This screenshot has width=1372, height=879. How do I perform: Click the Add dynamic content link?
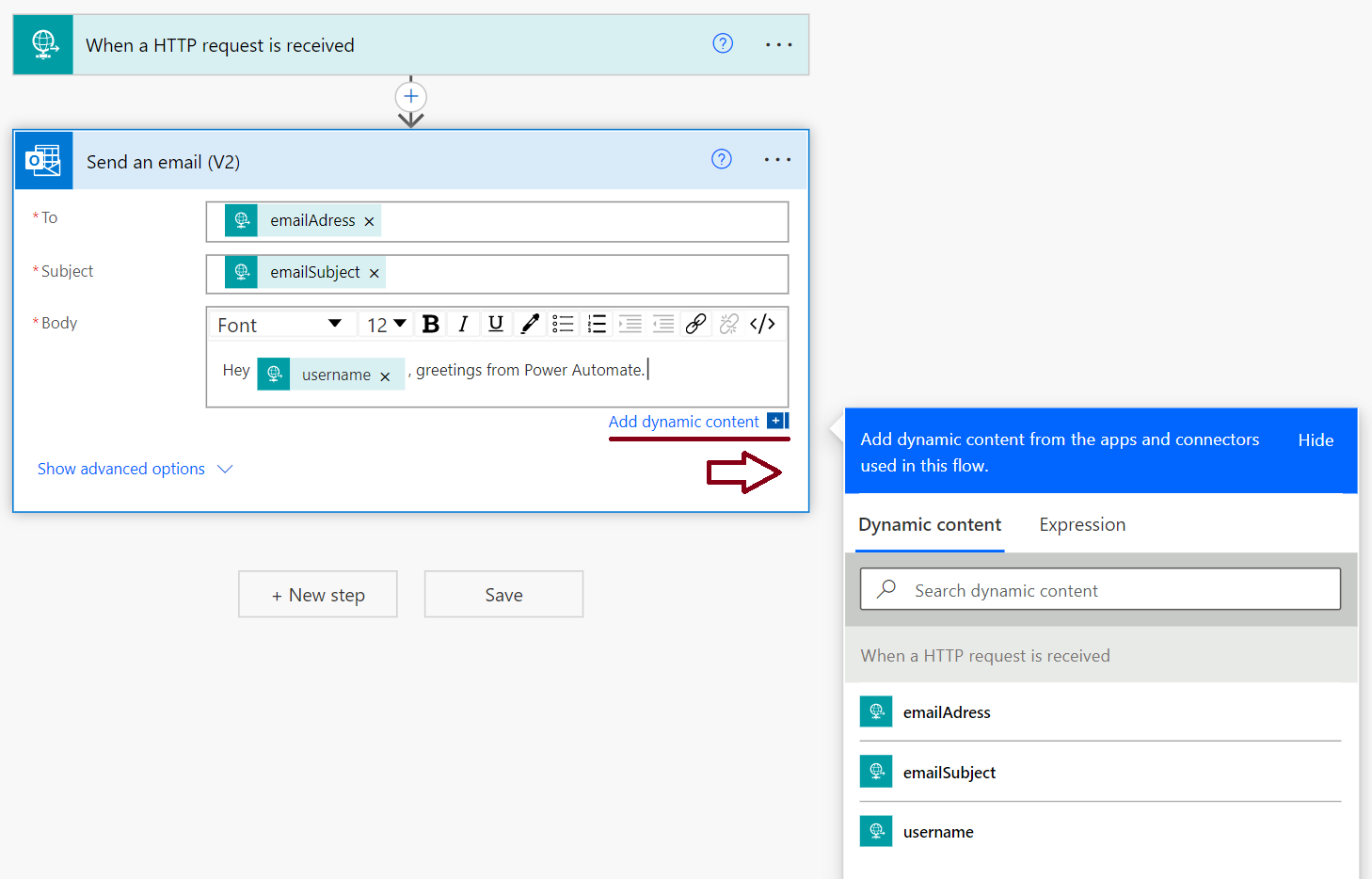[683, 422]
